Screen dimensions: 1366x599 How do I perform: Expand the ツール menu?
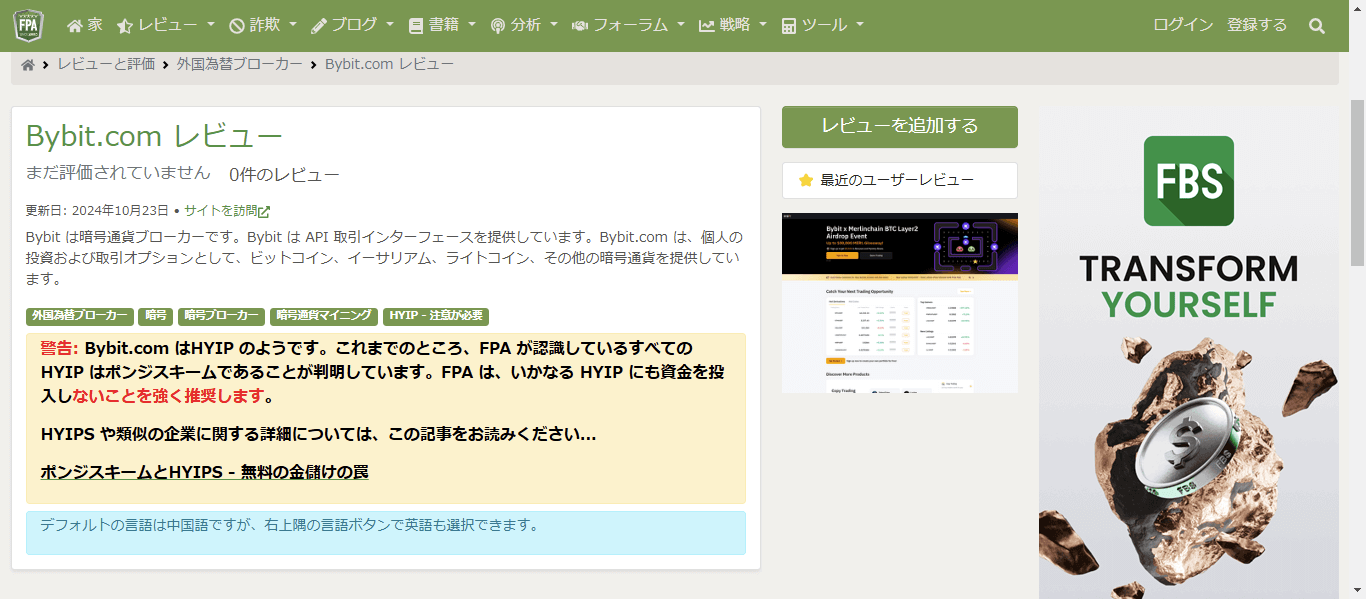[822, 25]
